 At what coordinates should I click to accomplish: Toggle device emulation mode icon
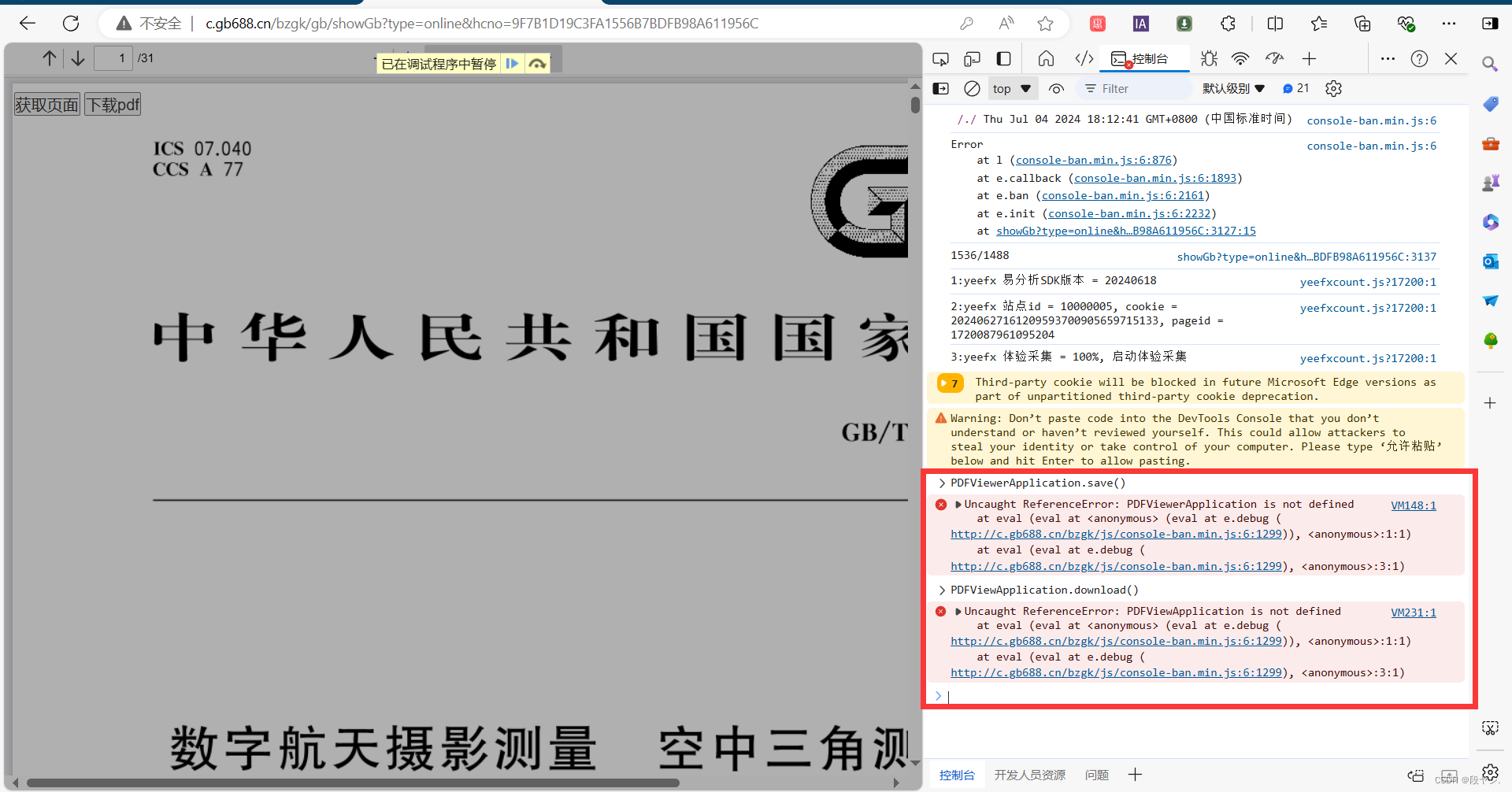click(973, 58)
